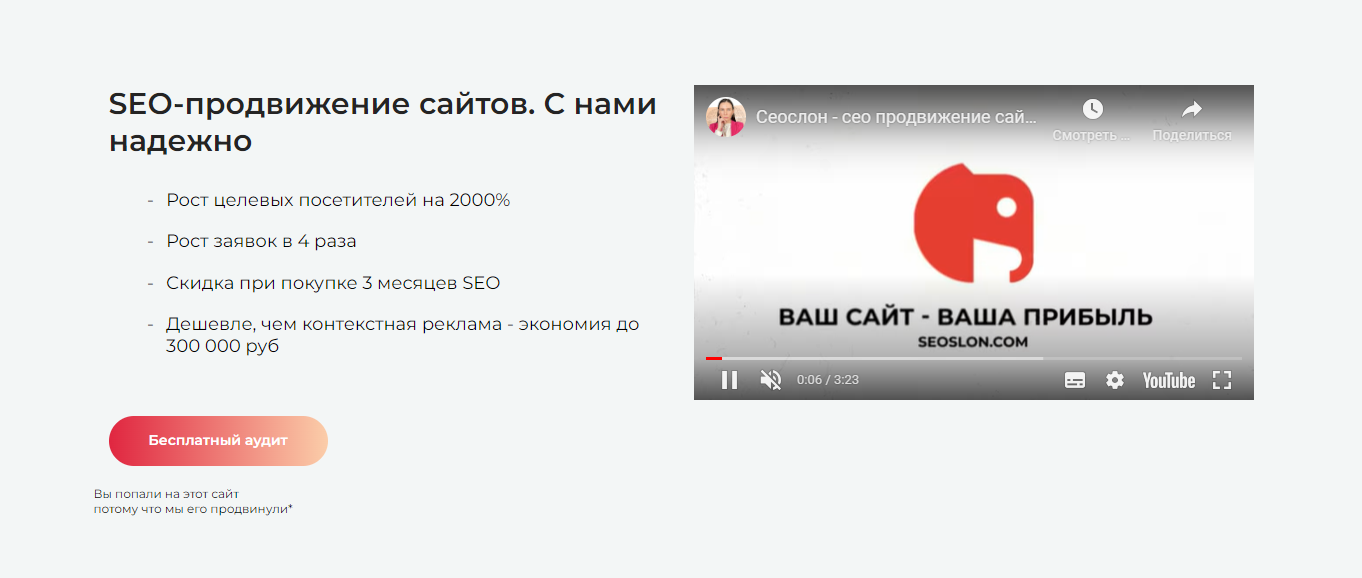The image size is (1362, 578).
Task: Click the video time display '0:06 / 3:23'
Action: [x=828, y=380]
